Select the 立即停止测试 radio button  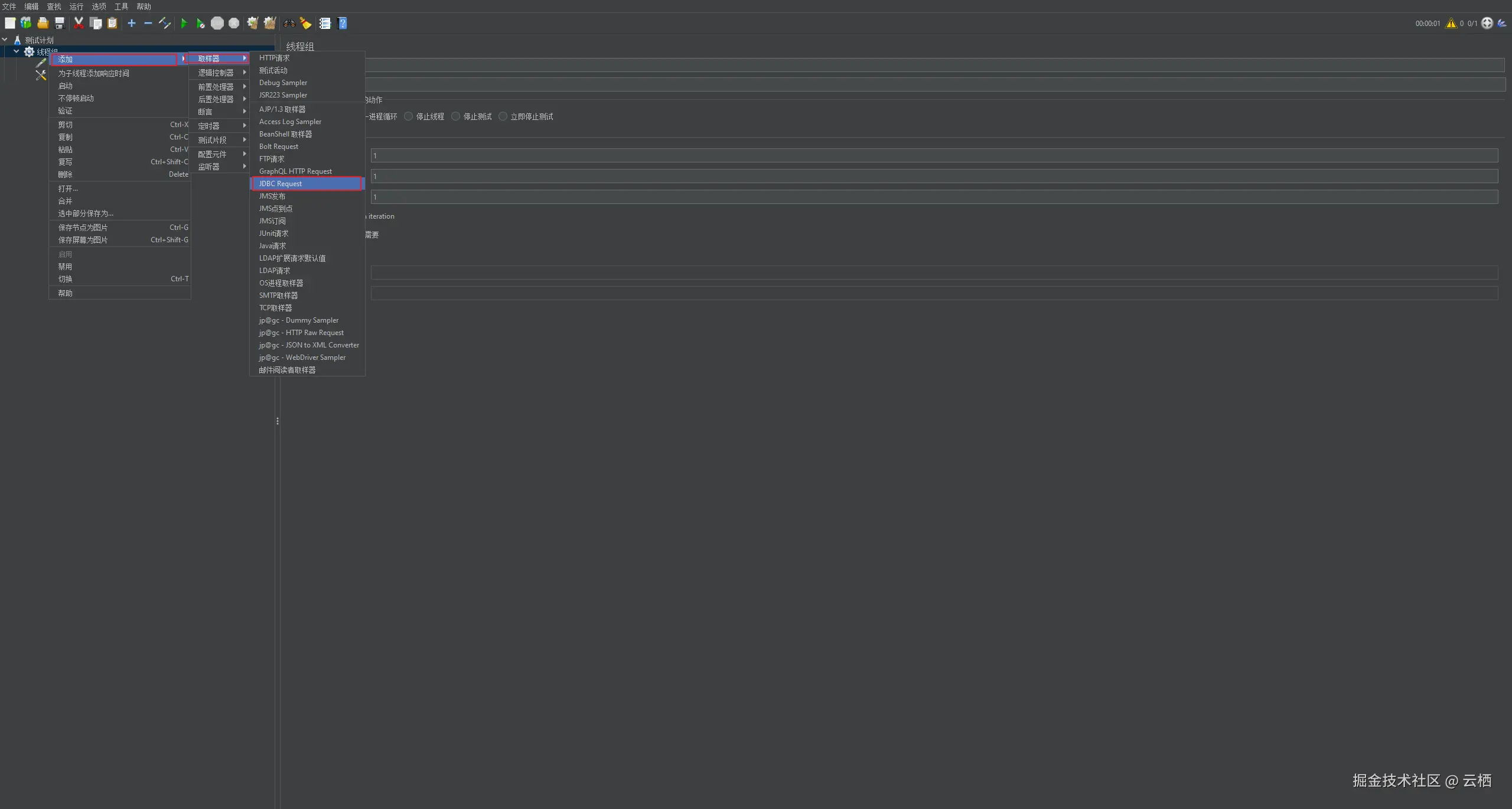[503, 116]
